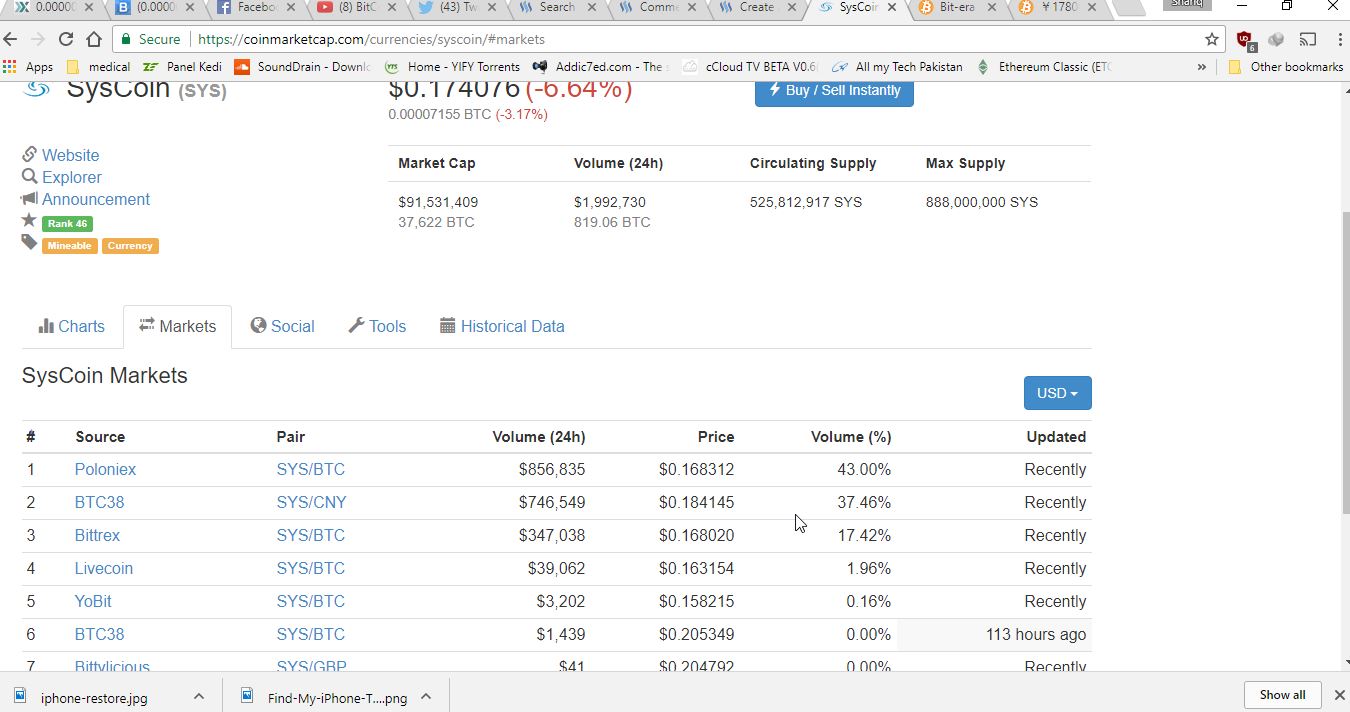Open the SYS/BTC pair for Poloniex
The width and height of the screenshot is (1350, 712).
click(310, 469)
